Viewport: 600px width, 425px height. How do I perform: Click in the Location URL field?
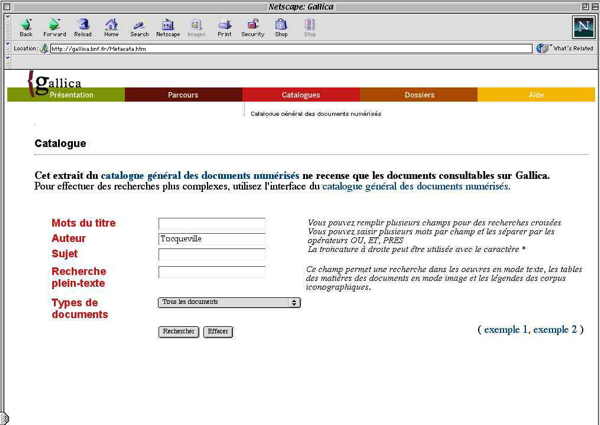point(291,49)
